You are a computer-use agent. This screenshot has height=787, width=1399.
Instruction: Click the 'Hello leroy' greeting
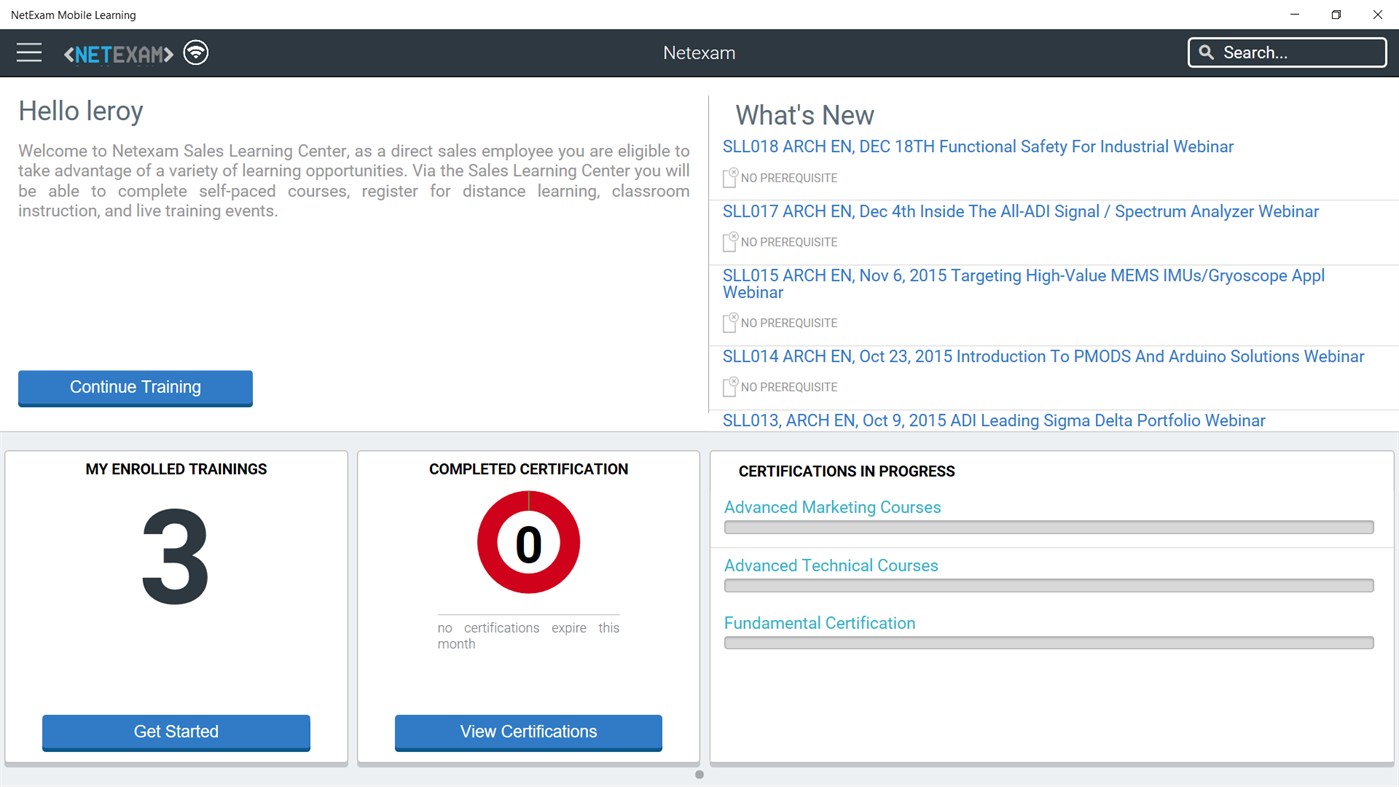coord(81,111)
